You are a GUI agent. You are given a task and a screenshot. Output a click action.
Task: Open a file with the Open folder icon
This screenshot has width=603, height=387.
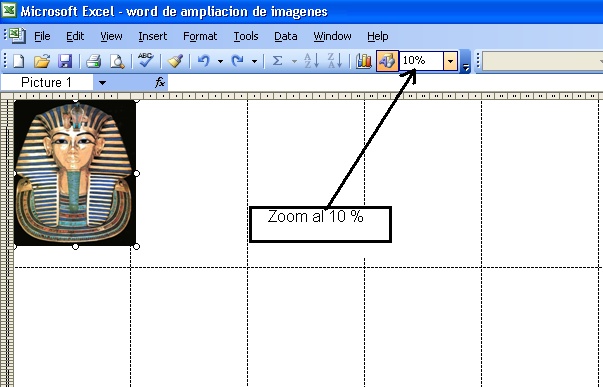[42, 61]
